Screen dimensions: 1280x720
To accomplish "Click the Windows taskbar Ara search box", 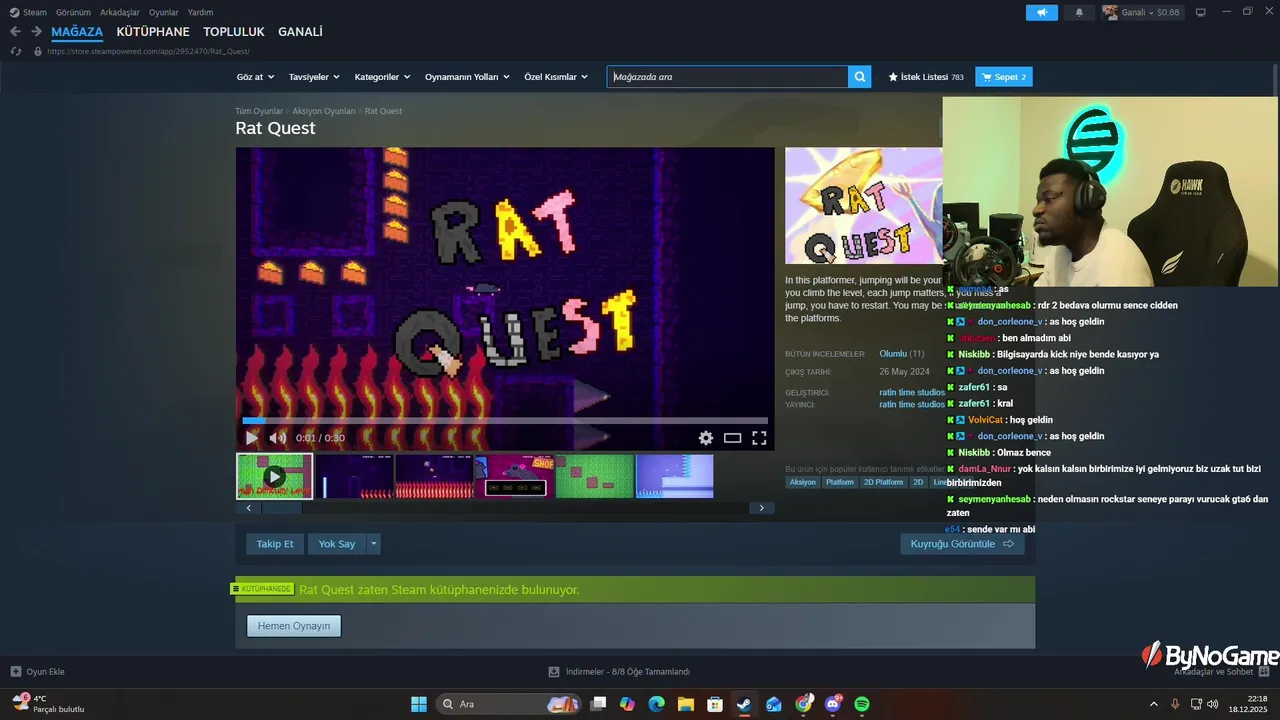I will click(508, 704).
